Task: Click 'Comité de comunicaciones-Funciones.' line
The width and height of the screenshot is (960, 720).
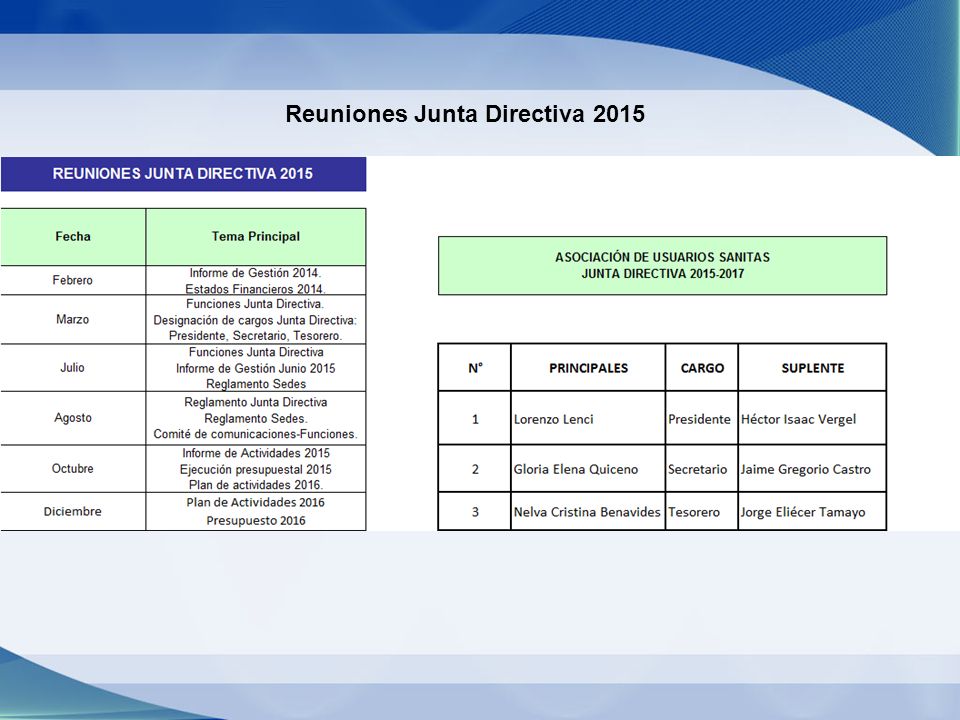Action: pos(255,435)
